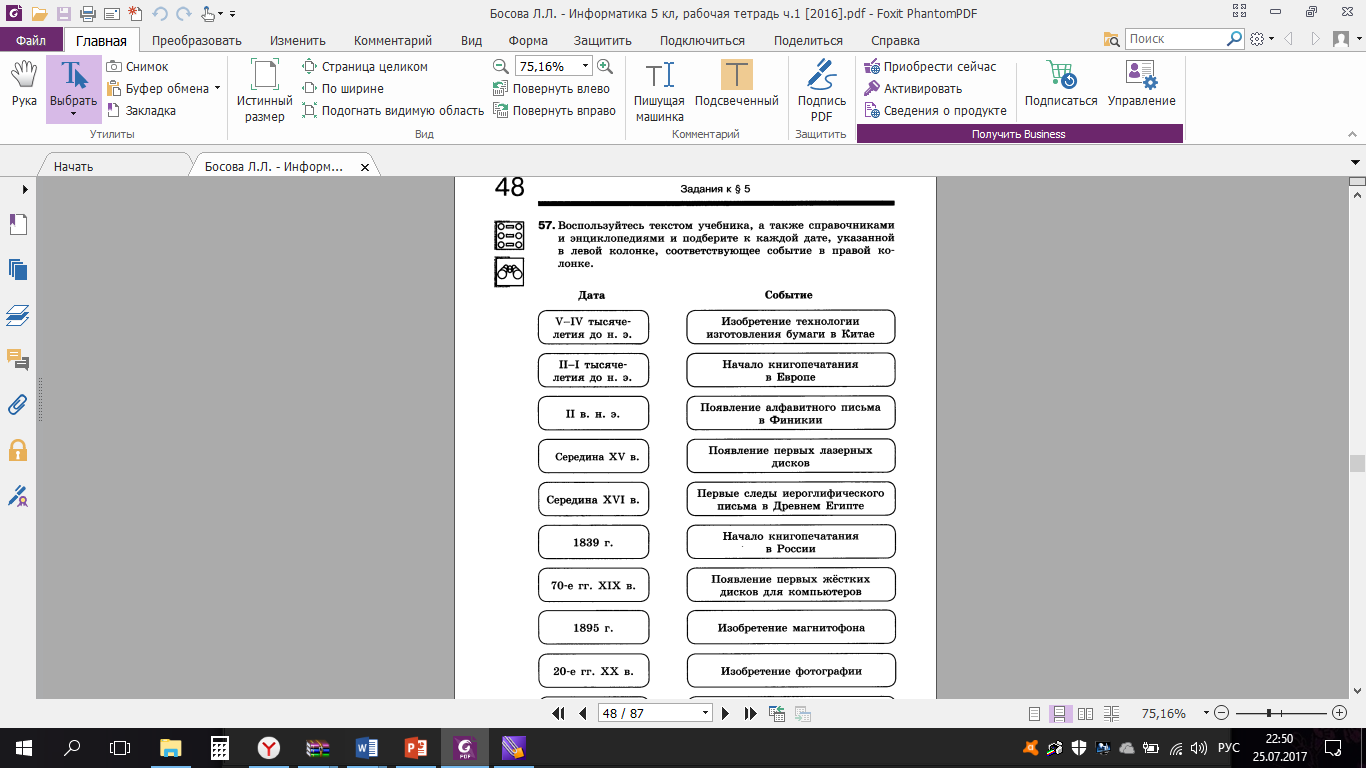Viewport: 1366px width, 768px height.
Task: Click minus button beside zoom slider
Action: pos(1221,713)
